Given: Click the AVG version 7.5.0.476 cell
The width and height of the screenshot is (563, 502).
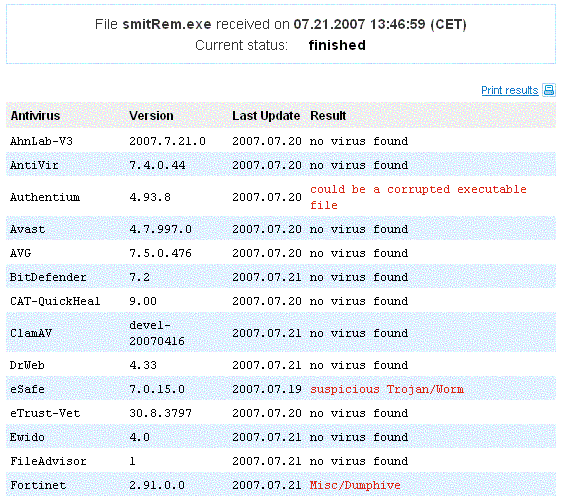Looking at the screenshot, I should click(x=160, y=253).
